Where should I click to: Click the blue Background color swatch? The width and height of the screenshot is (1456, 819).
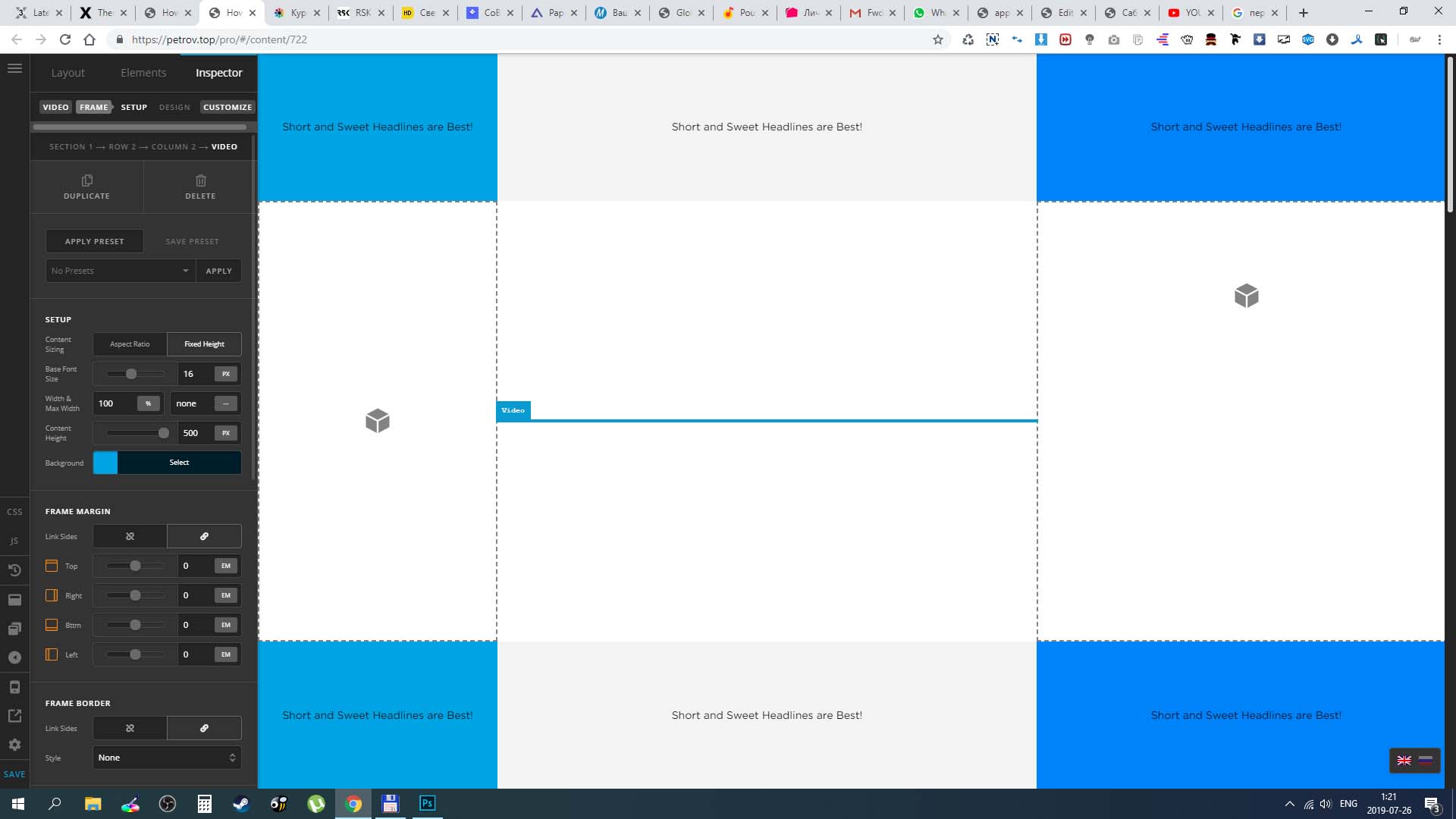click(x=105, y=463)
